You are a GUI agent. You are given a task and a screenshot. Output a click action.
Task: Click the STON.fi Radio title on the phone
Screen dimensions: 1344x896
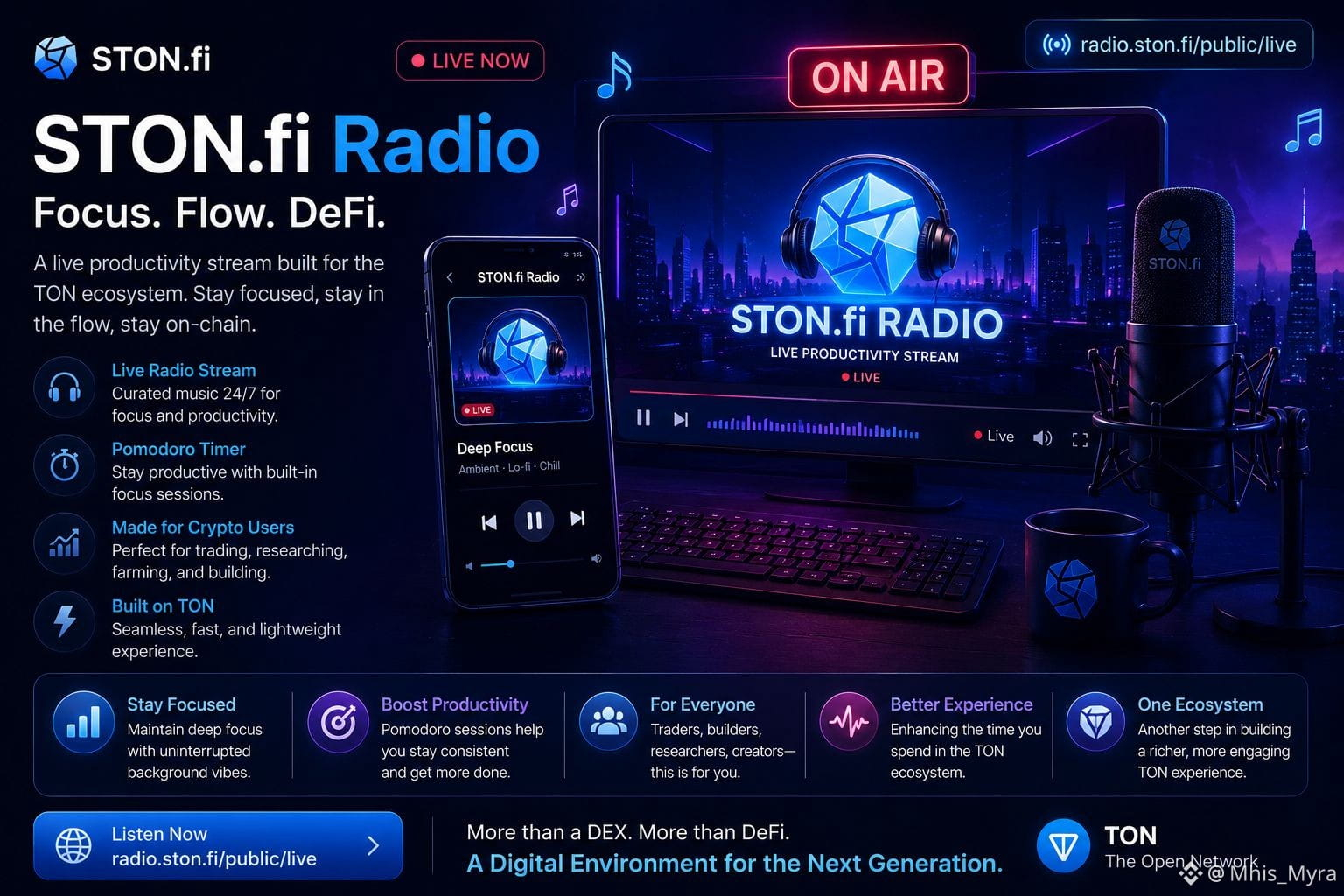pyautogui.click(x=518, y=277)
